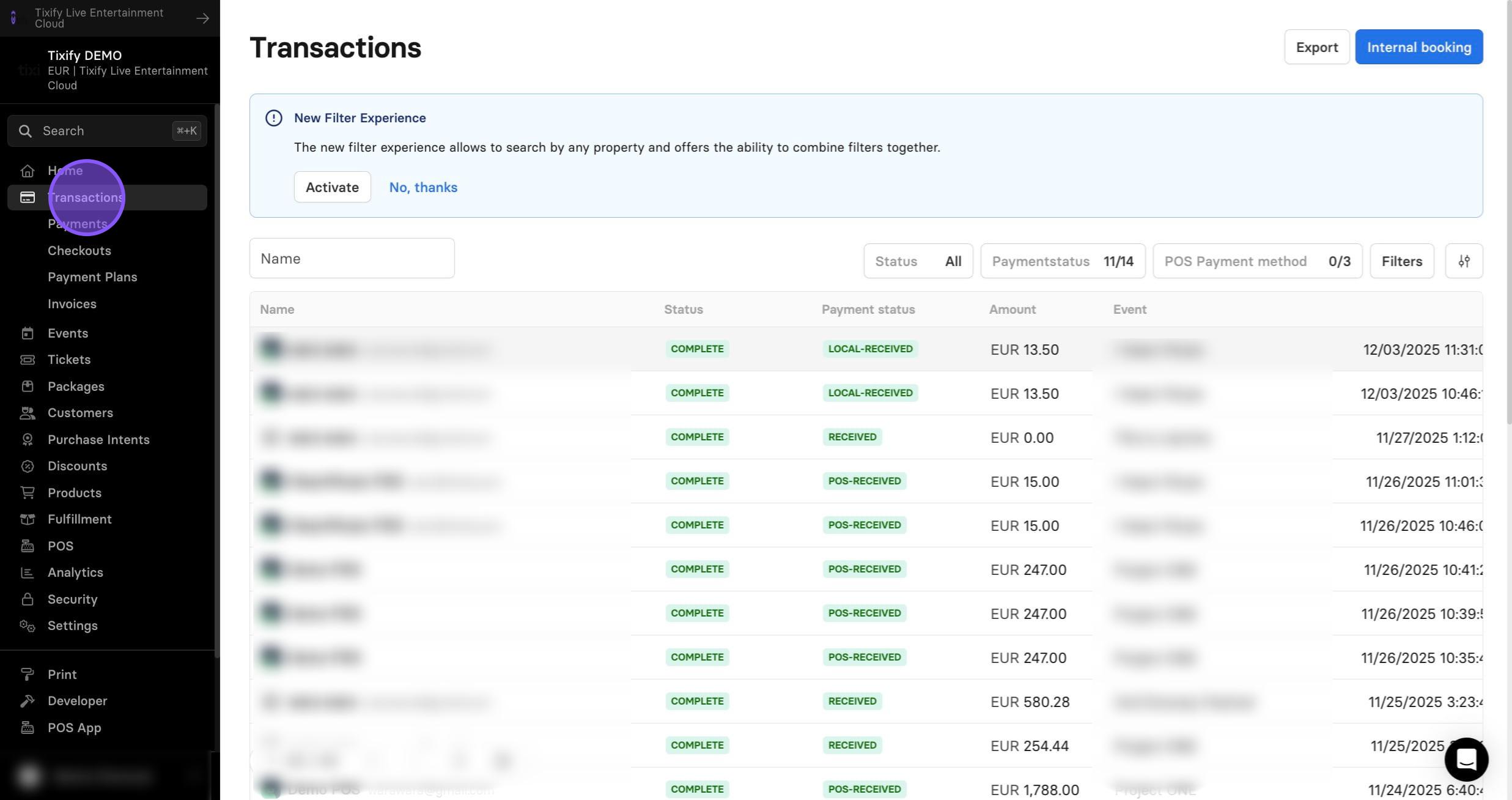The width and height of the screenshot is (1512, 800).
Task: Select Payment Plans in sidebar
Action: (92, 277)
